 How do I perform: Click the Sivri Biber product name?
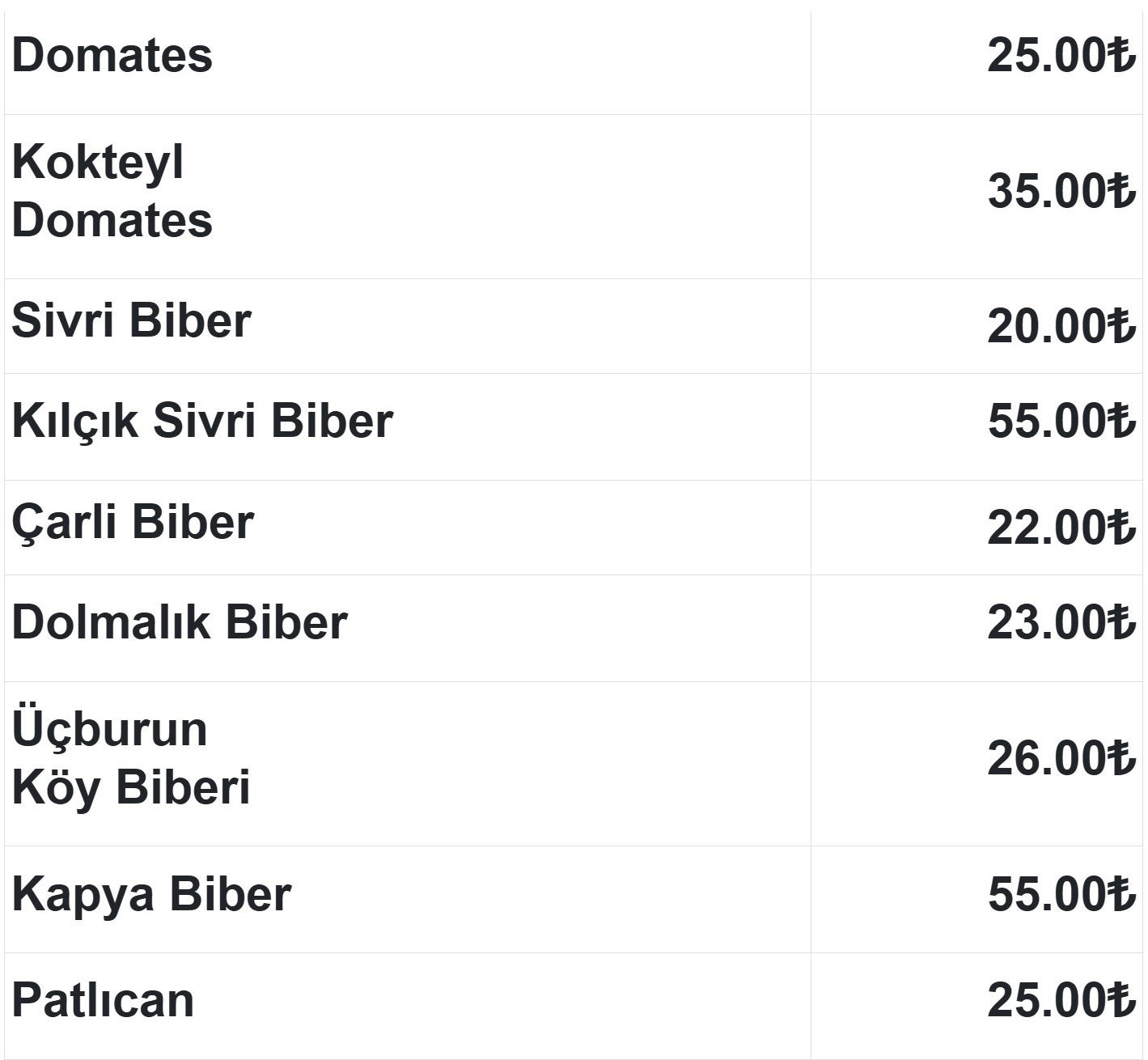[x=131, y=321]
